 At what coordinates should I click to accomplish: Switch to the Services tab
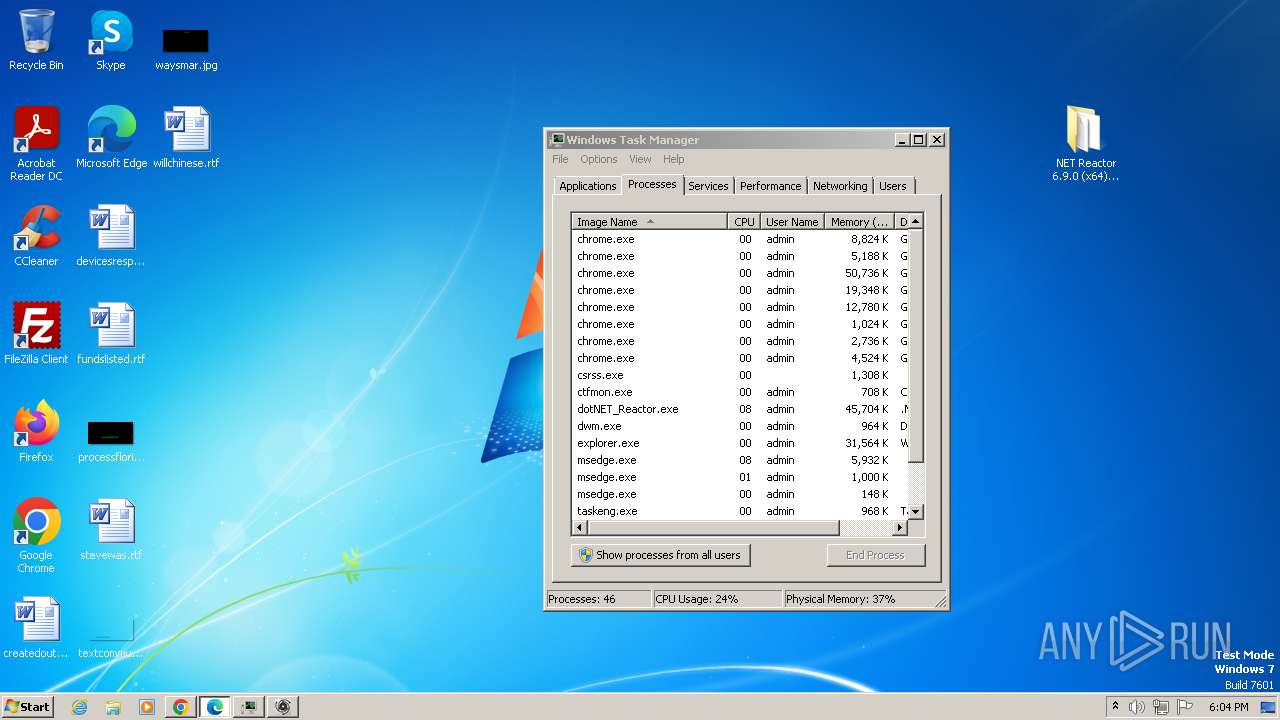tap(708, 186)
